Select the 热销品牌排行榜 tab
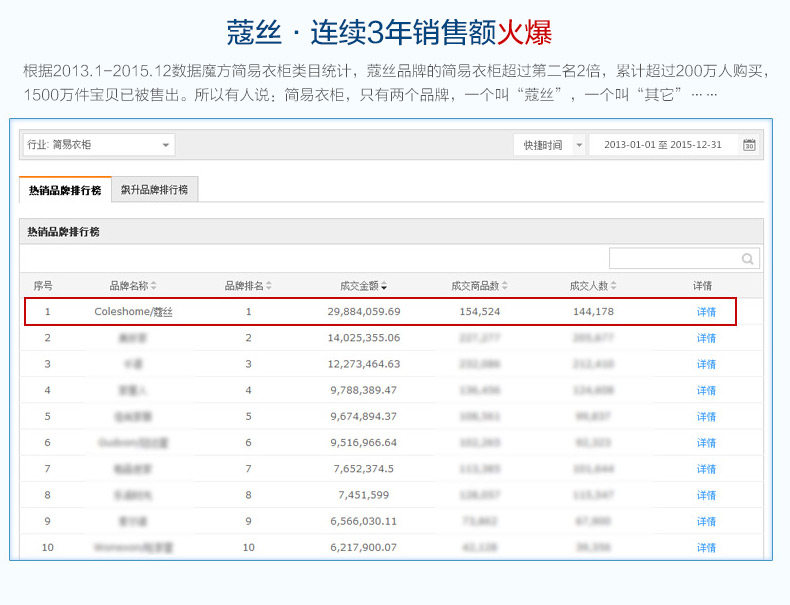The image size is (790, 605). point(65,190)
